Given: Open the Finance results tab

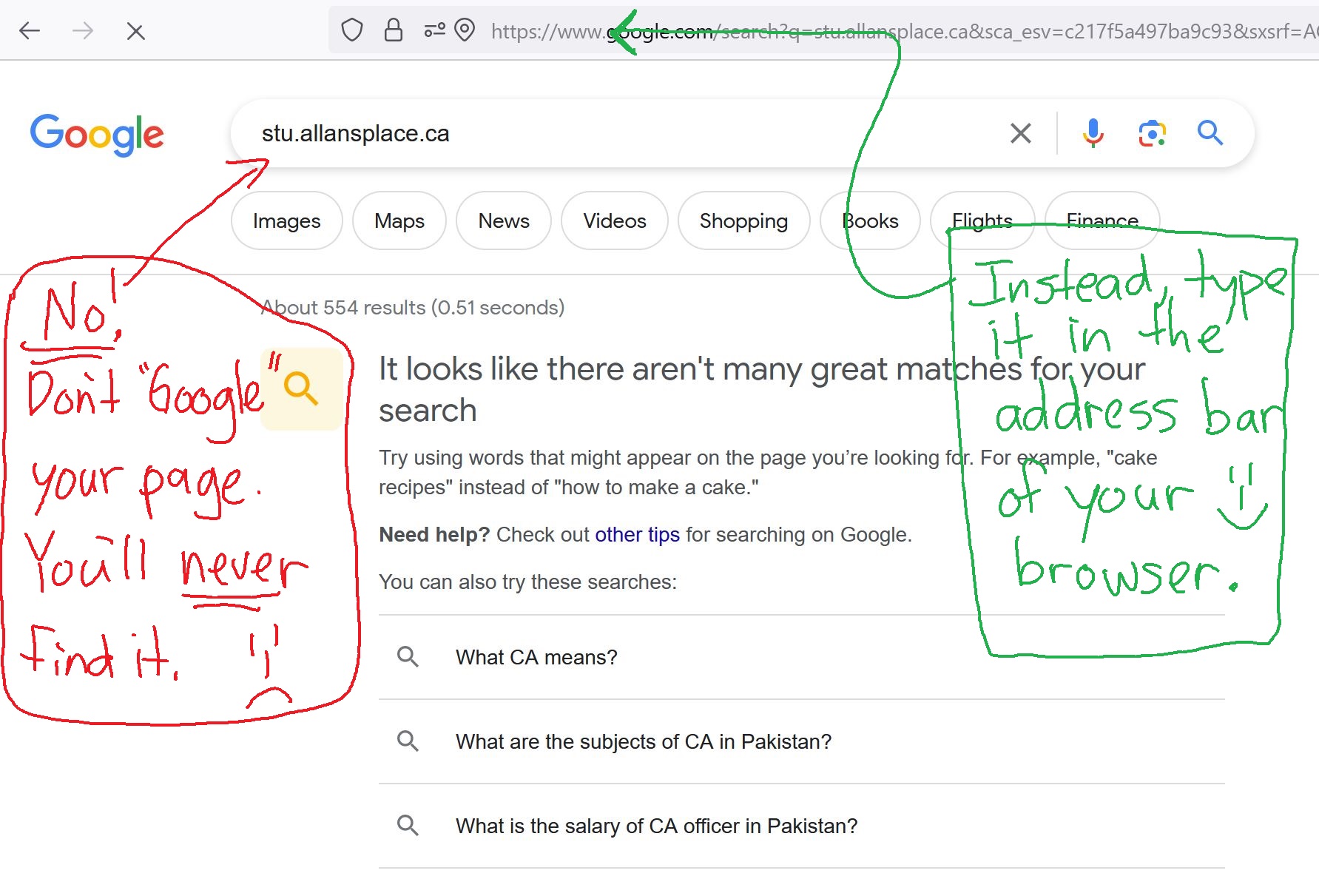Looking at the screenshot, I should pyautogui.click(x=1102, y=220).
